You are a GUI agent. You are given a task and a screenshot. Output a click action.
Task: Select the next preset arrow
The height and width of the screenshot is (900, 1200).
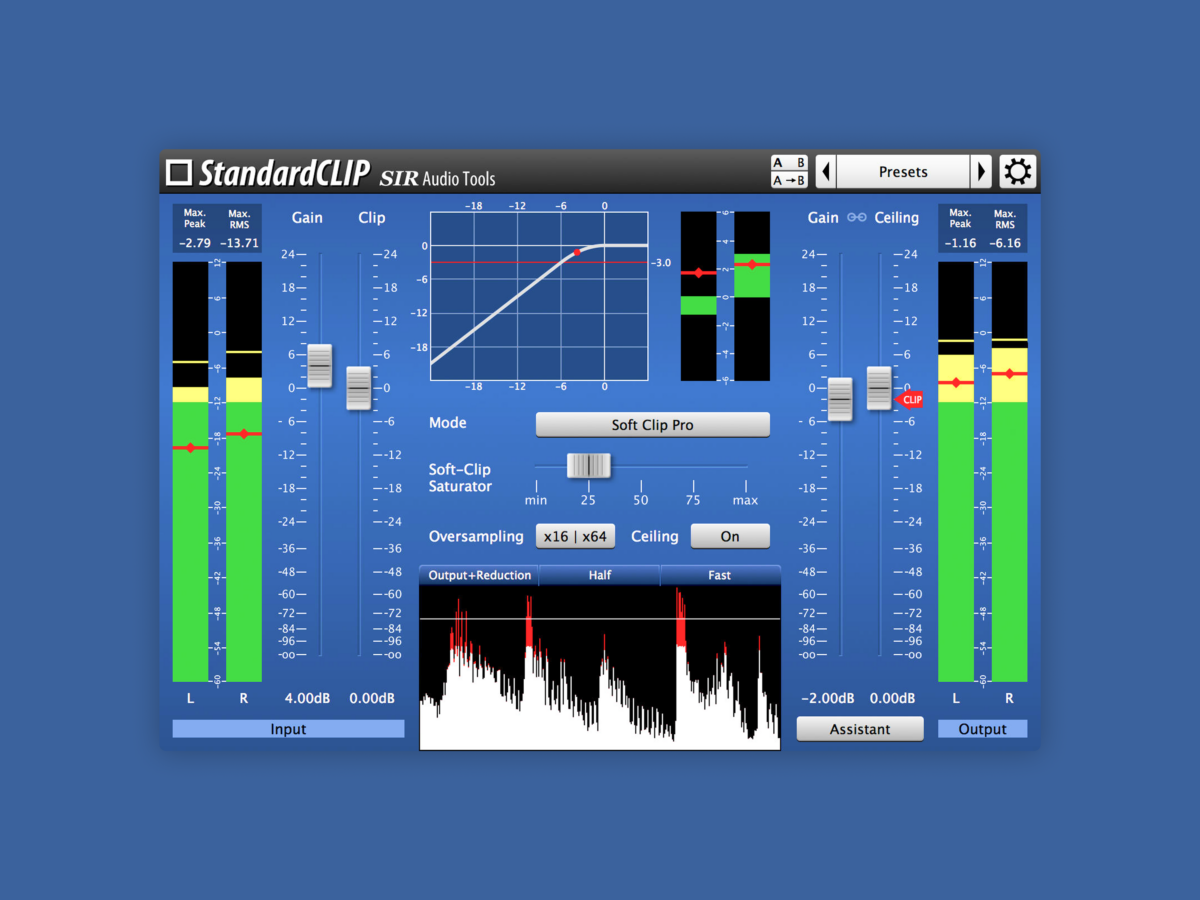[982, 172]
